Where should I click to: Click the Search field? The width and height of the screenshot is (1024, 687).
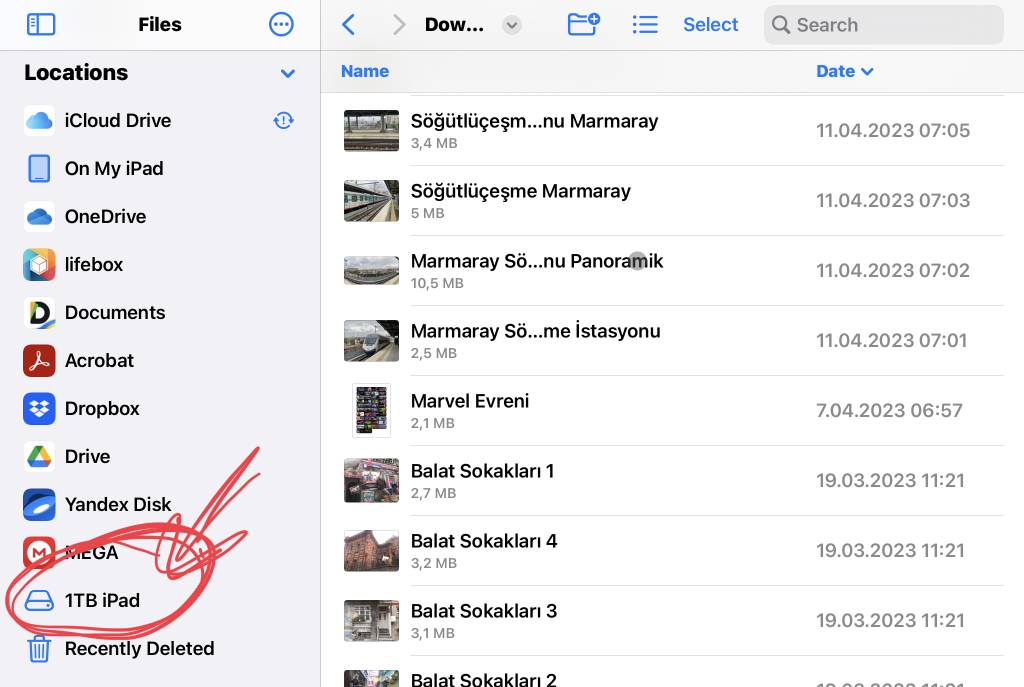tap(884, 25)
